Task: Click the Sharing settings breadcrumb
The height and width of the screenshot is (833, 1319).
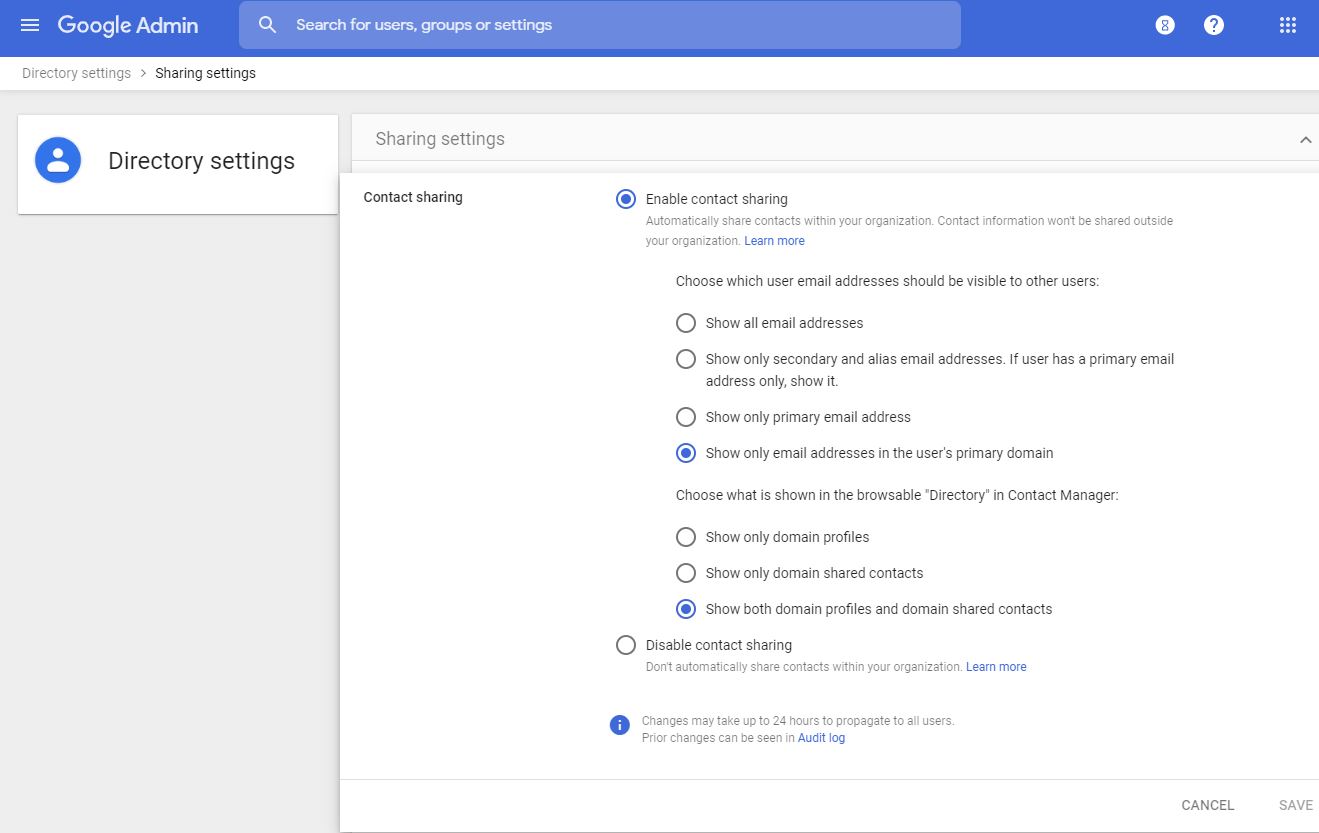Action: [205, 73]
